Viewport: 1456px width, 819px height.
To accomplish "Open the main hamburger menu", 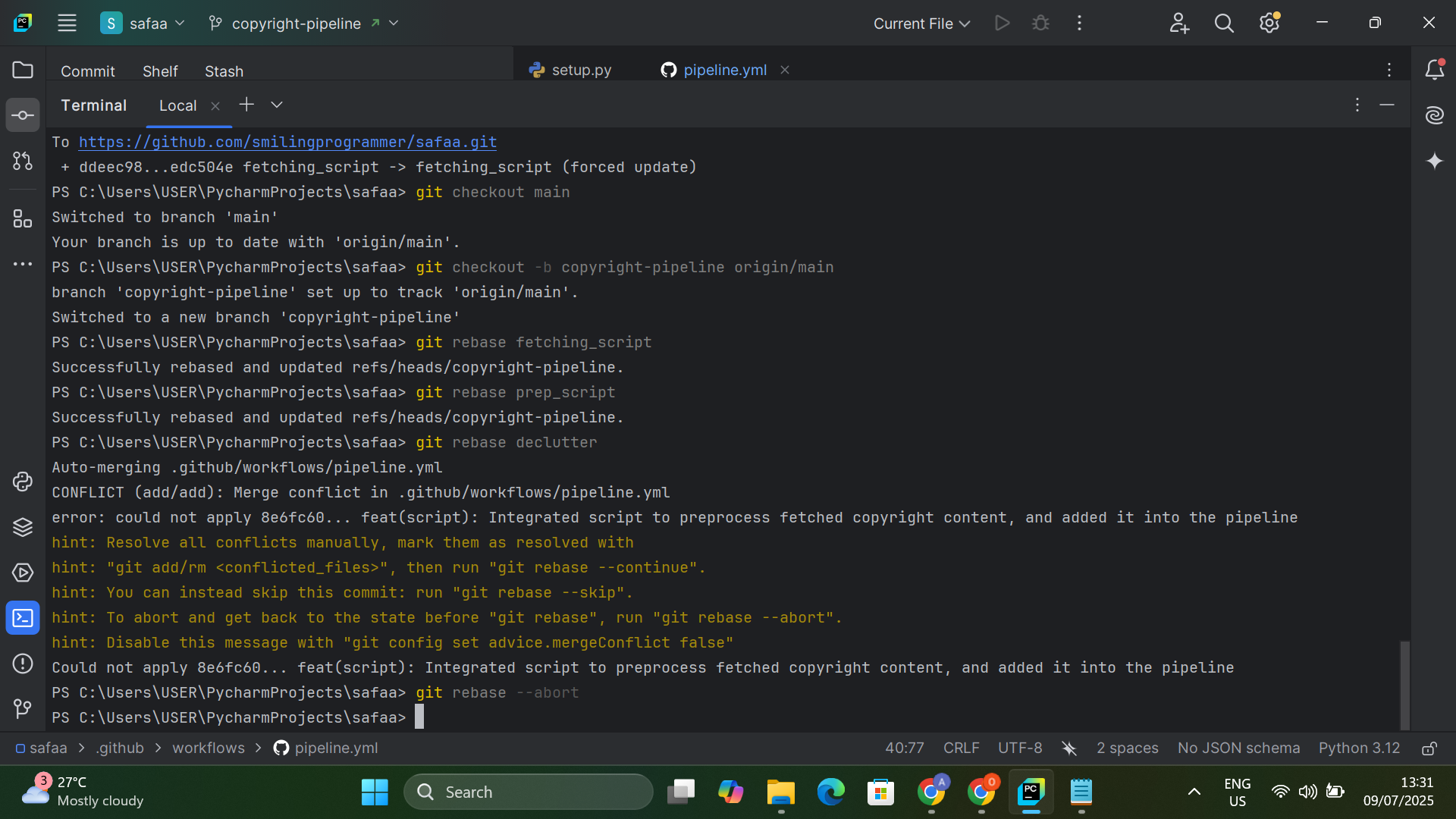I will point(67,23).
